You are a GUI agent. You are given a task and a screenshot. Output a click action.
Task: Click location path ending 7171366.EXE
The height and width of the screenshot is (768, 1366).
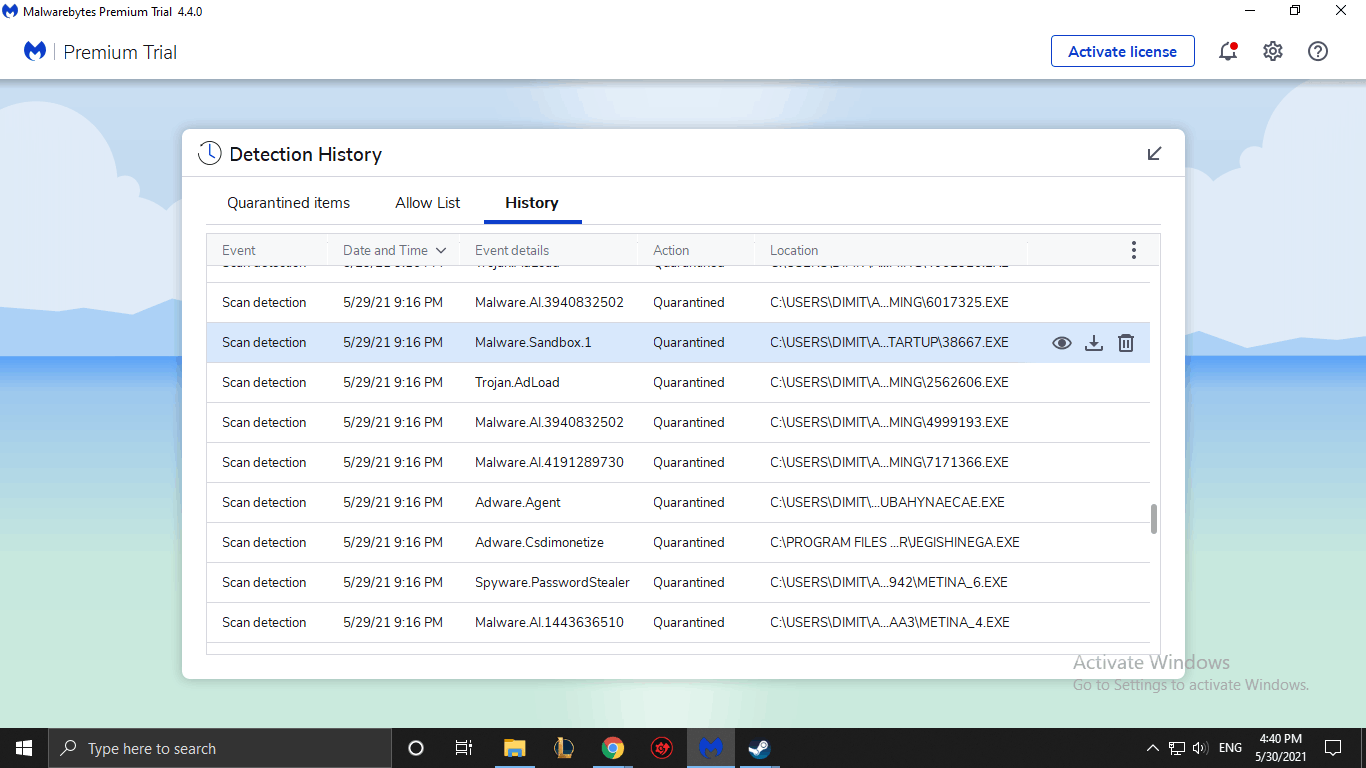click(x=889, y=462)
